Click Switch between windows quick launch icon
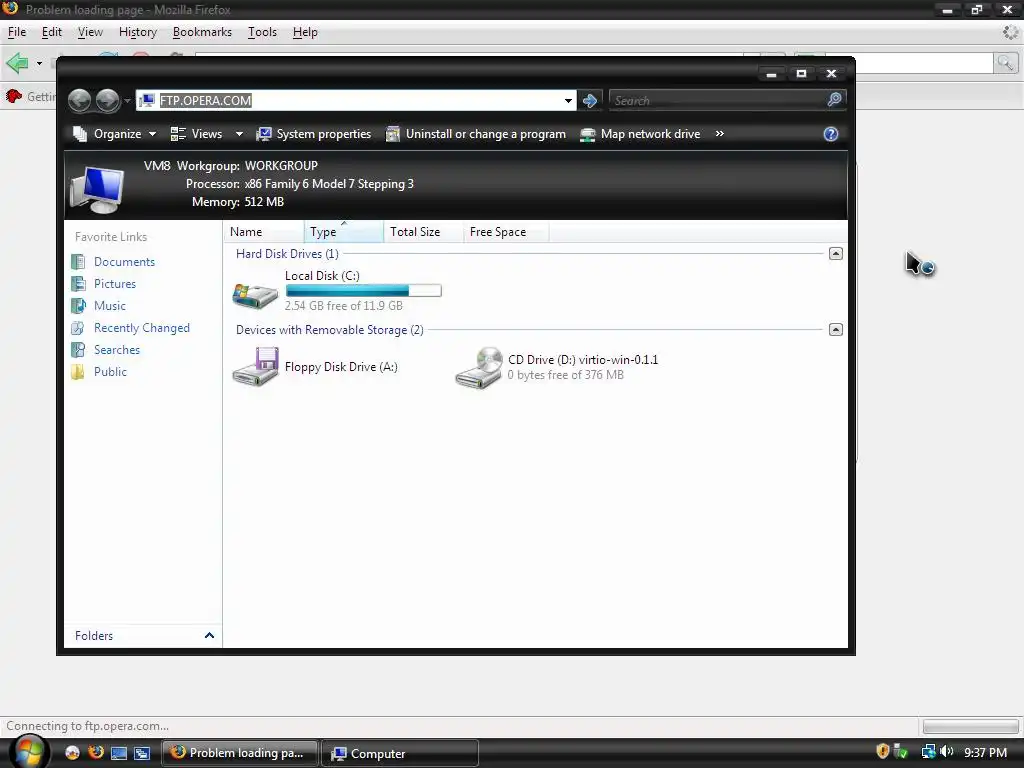Viewport: 1024px width, 768px height. pyautogui.click(x=142, y=753)
